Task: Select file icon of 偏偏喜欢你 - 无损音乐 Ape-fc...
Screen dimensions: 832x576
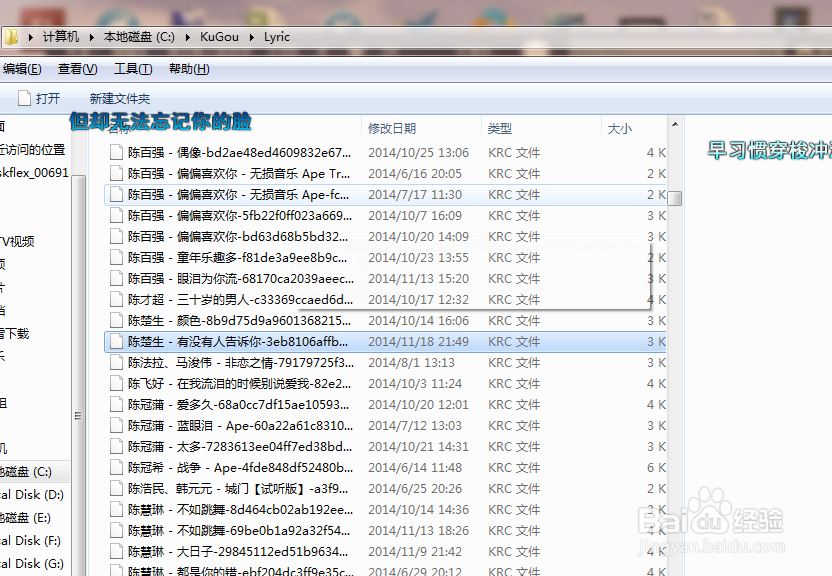Action: tap(116, 195)
